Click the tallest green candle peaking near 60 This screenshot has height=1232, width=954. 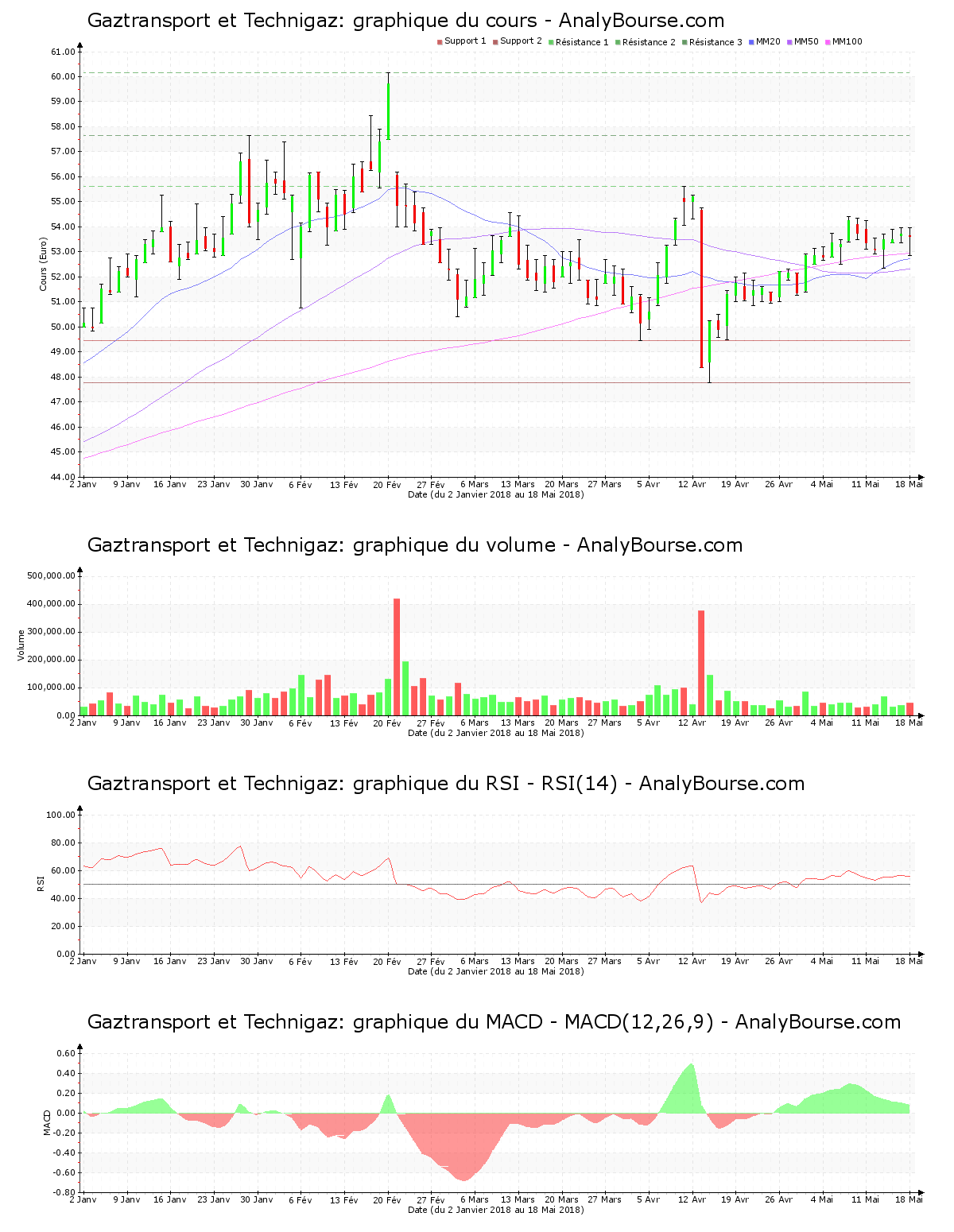388,111
